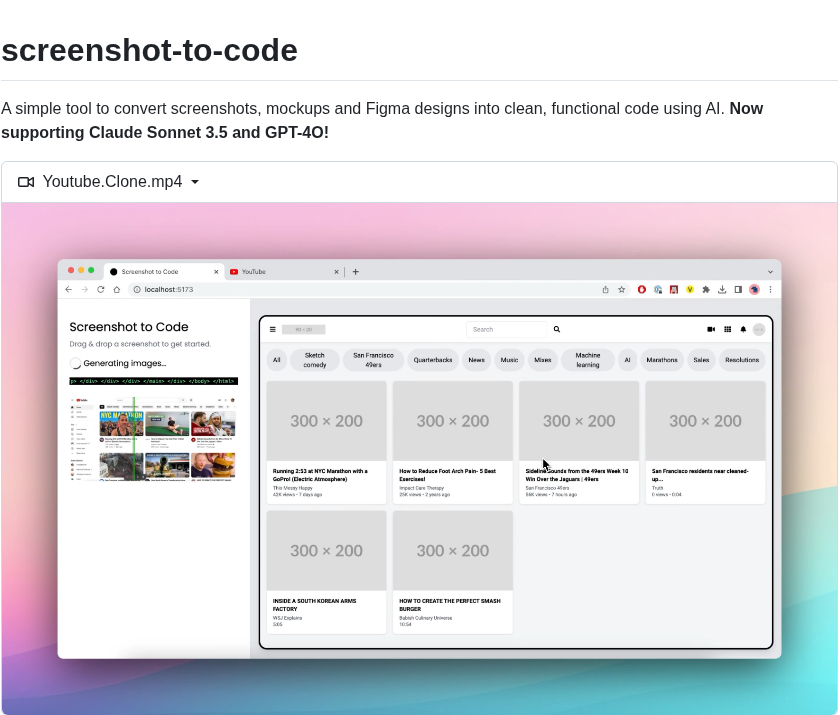The height and width of the screenshot is (715, 840).
Task: Click the magnifier search icon
Action: pos(557,329)
